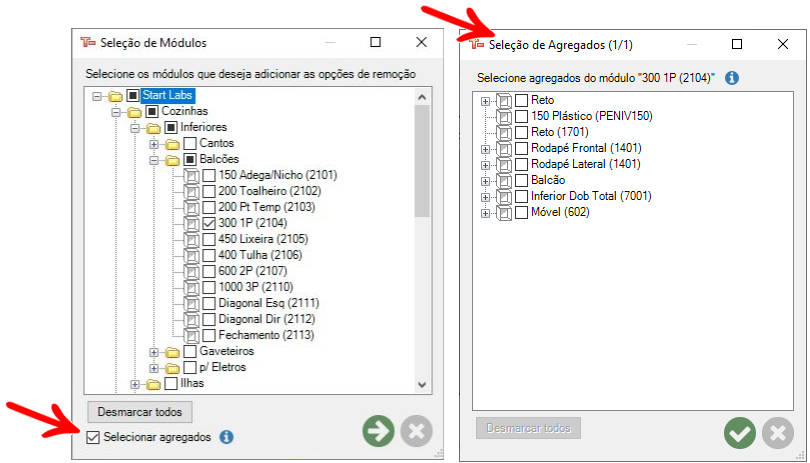Toggle Selecionar agregados checkbox
The width and height of the screenshot is (810, 463).
tap(93, 437)
